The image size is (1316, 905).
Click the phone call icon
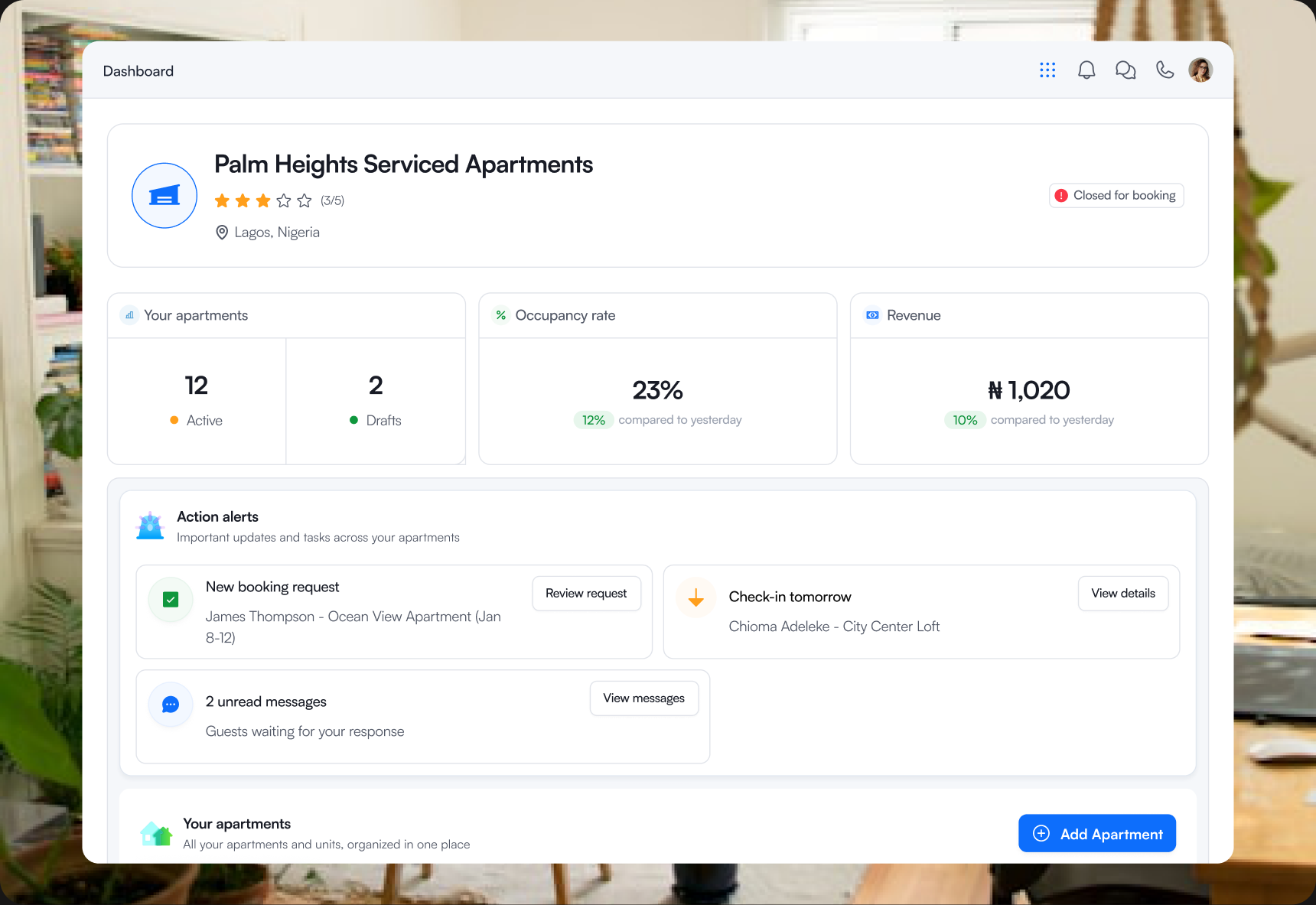pos(1165,70)
